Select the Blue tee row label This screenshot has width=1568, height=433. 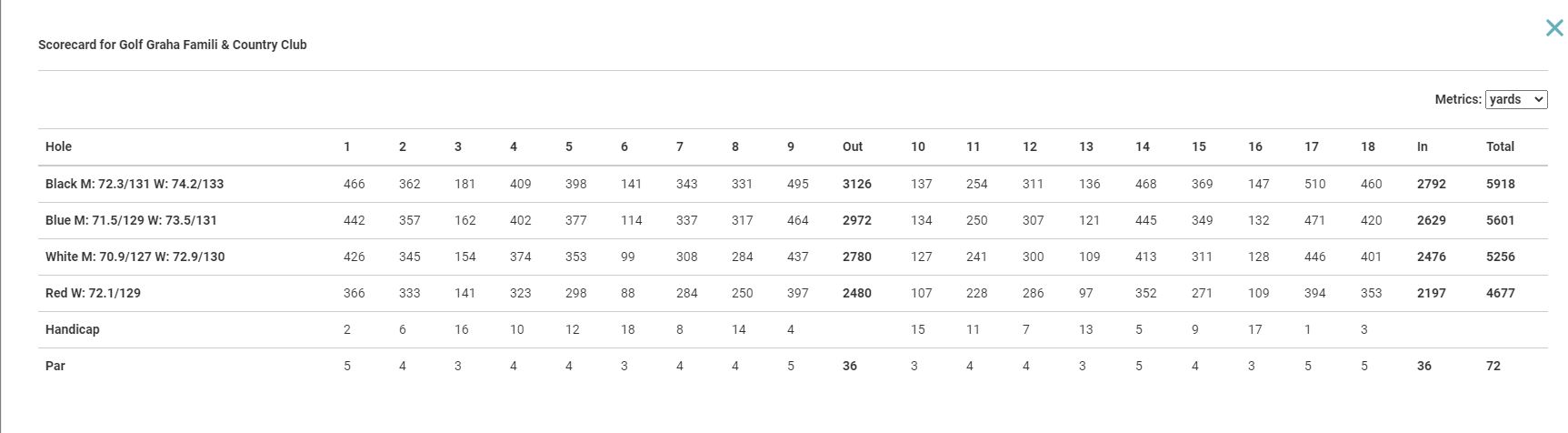(x=131, y=220)
